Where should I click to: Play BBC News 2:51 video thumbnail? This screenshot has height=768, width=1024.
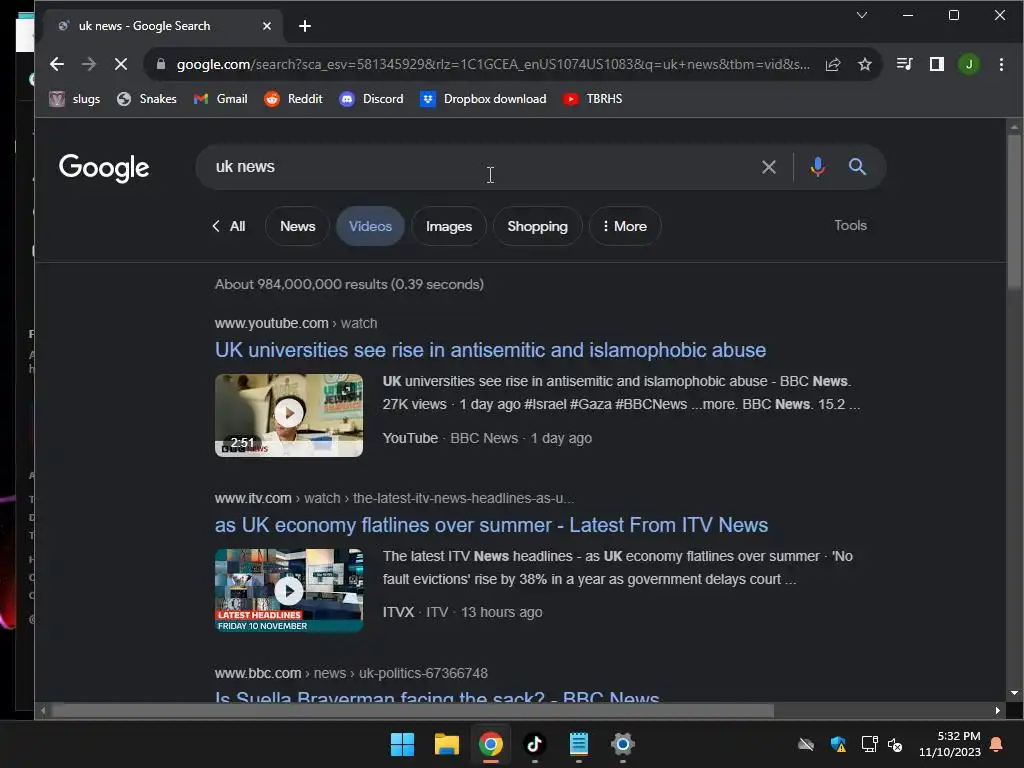pyautogui.click(x=289, y=415)
